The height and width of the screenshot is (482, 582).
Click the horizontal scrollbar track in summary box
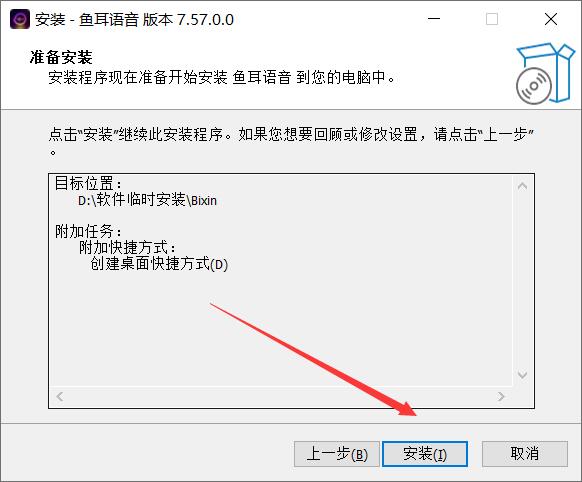point(280,396)
